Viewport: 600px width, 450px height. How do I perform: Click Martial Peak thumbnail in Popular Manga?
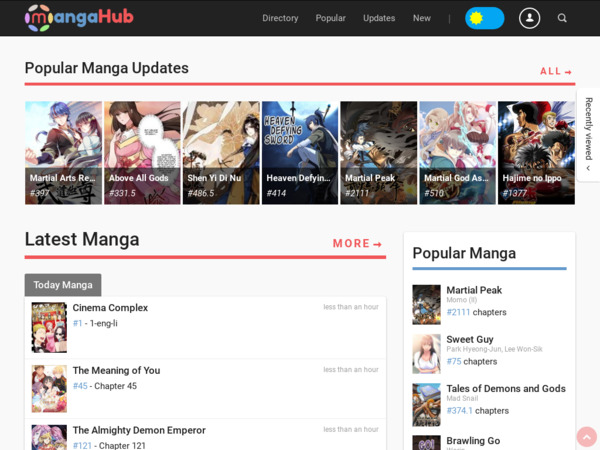click(x=426, y=305)
